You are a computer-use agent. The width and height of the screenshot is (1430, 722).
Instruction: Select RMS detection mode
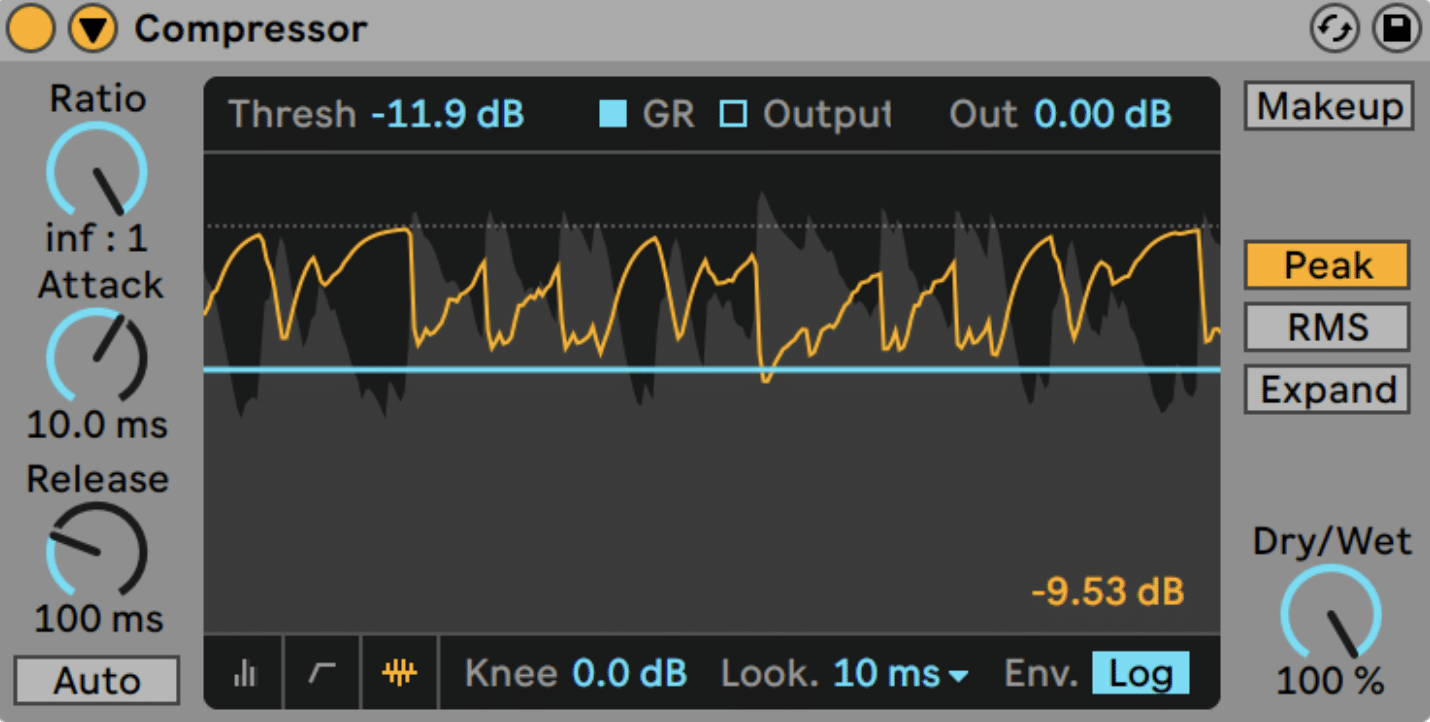(x=1327, y=327)
